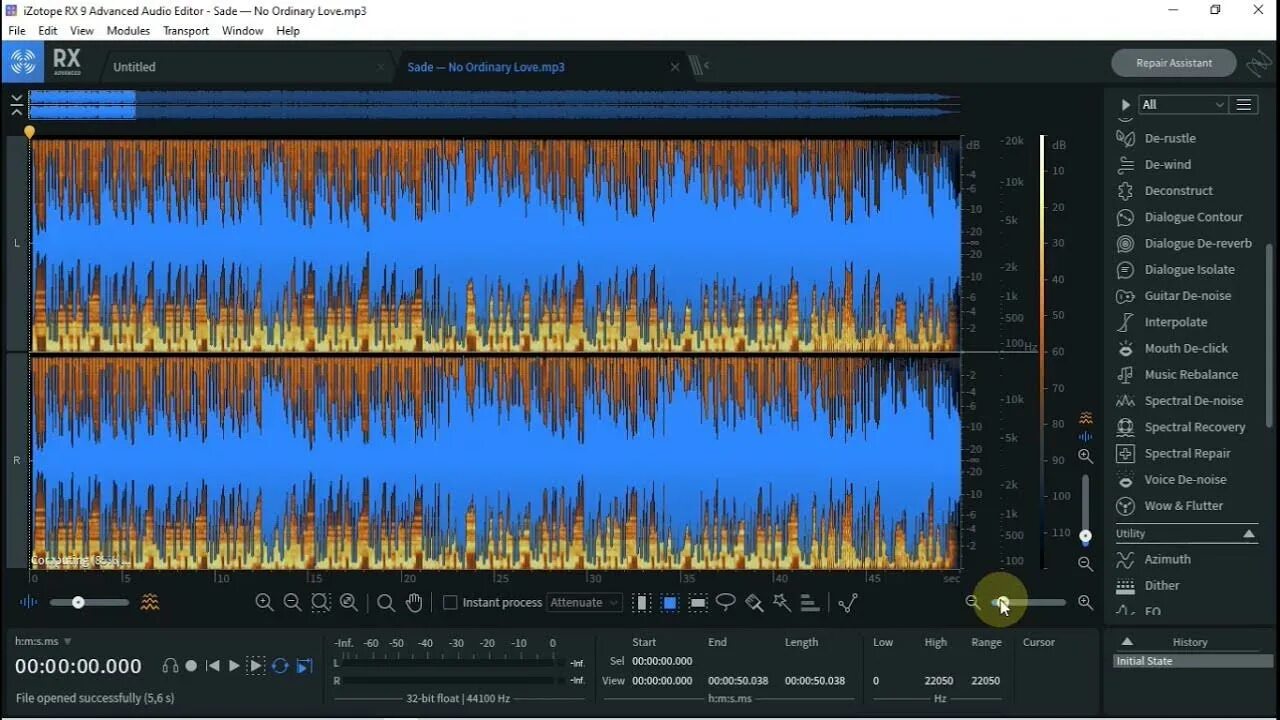The width and height of the screenshot is (1280, 720).
Task: Select the Lasso selection tool
Action: tap(726, 602)
